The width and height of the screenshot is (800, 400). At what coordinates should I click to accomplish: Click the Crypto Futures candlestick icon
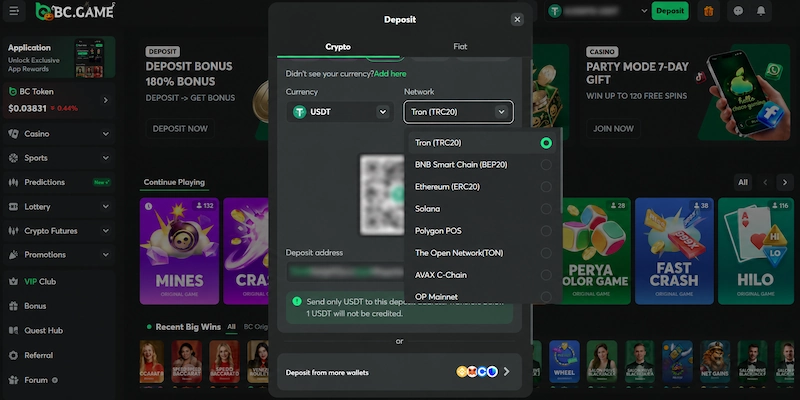click(x=13, y=231)
